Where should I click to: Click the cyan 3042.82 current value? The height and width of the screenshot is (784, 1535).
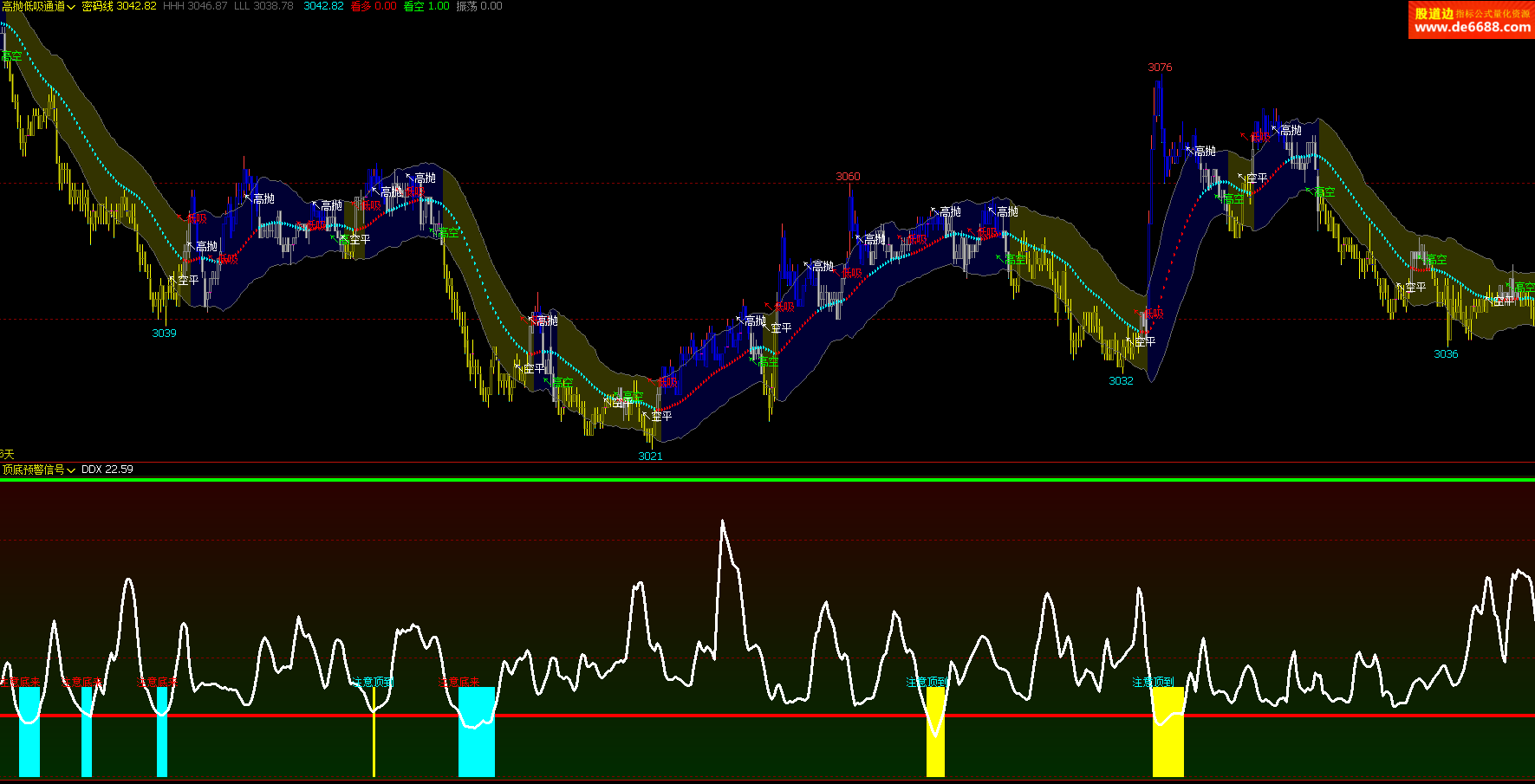pos(323,6)
